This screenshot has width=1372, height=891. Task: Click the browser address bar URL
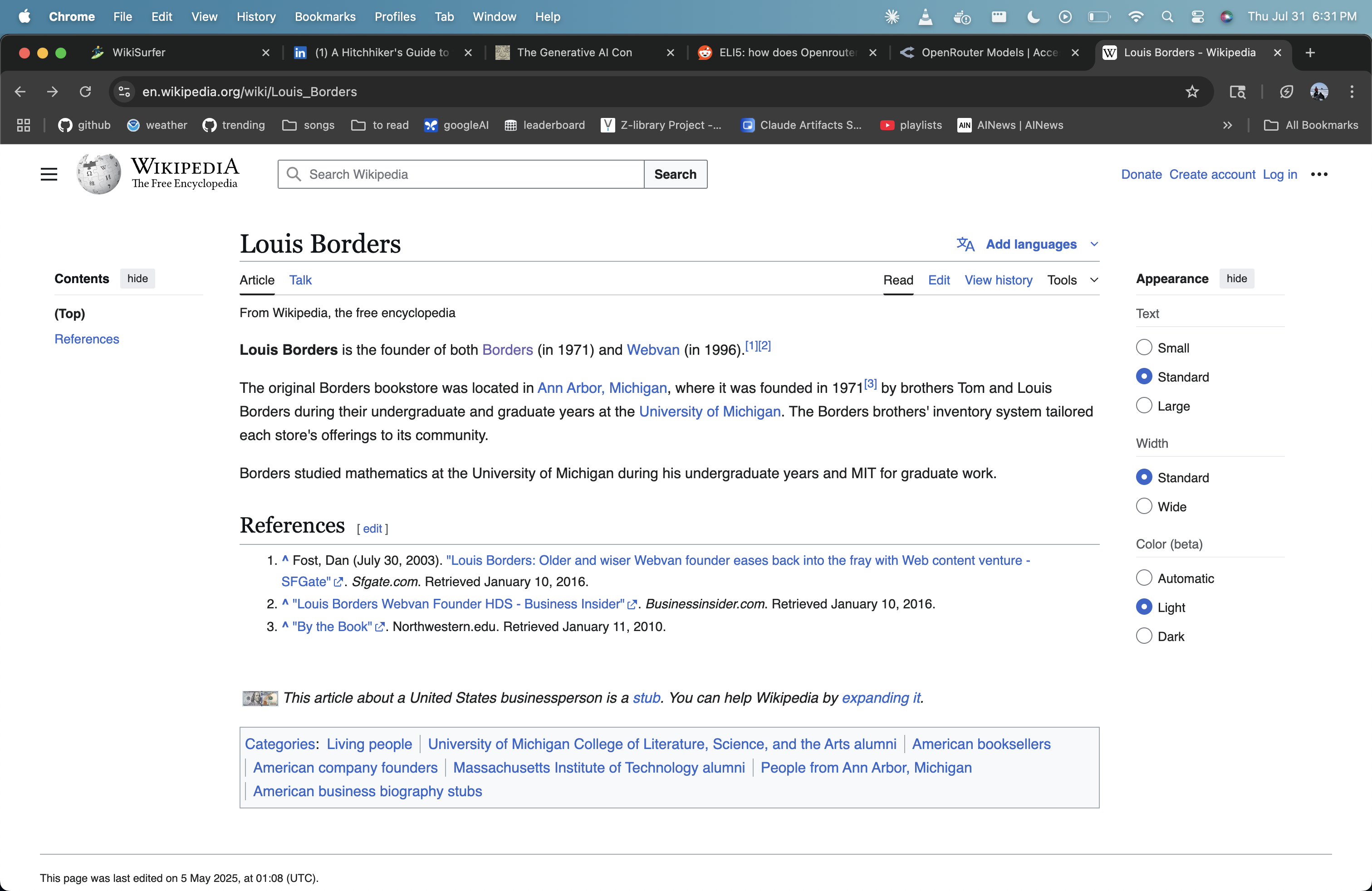[x=249, y=92]
